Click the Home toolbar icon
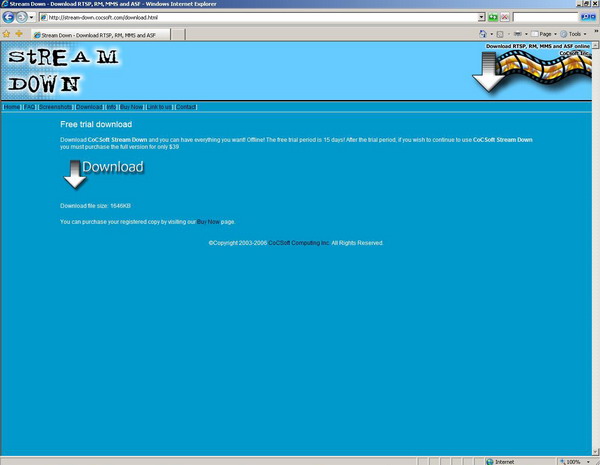 483,34
